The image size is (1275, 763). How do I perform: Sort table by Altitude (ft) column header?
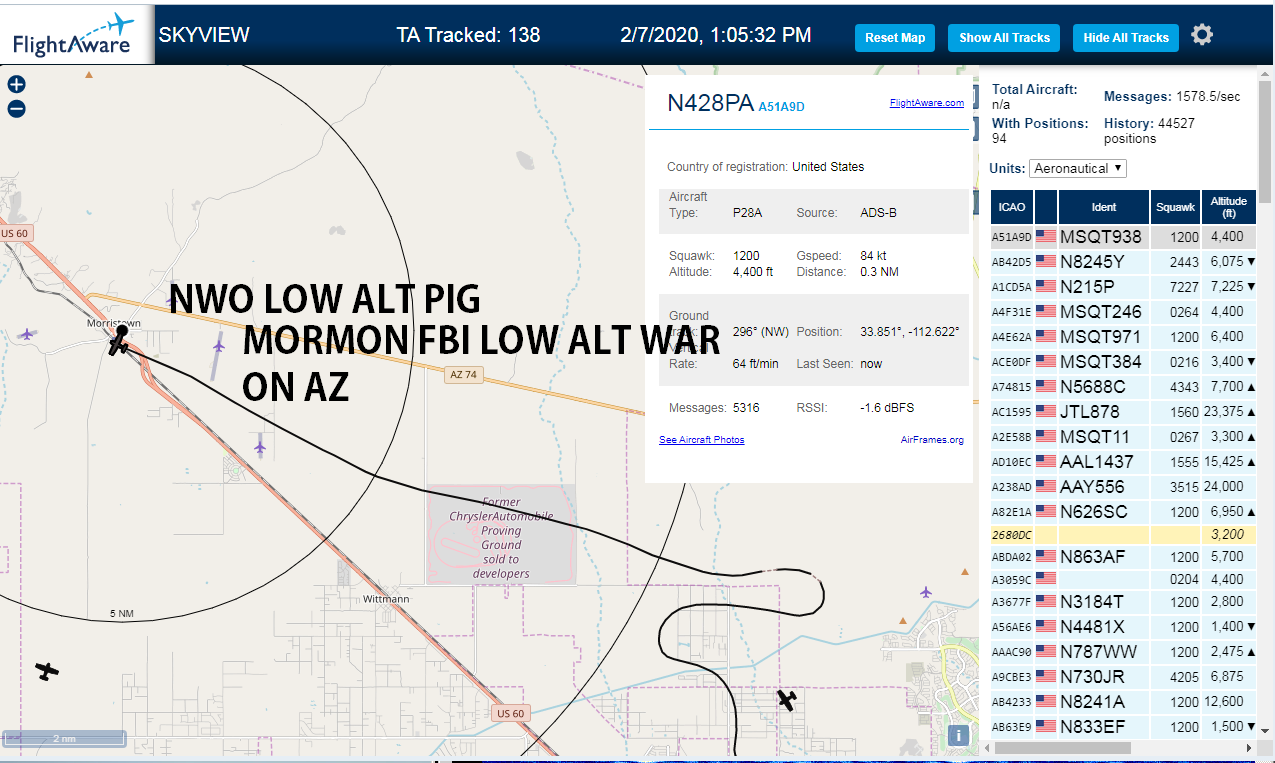point(1229,207)
